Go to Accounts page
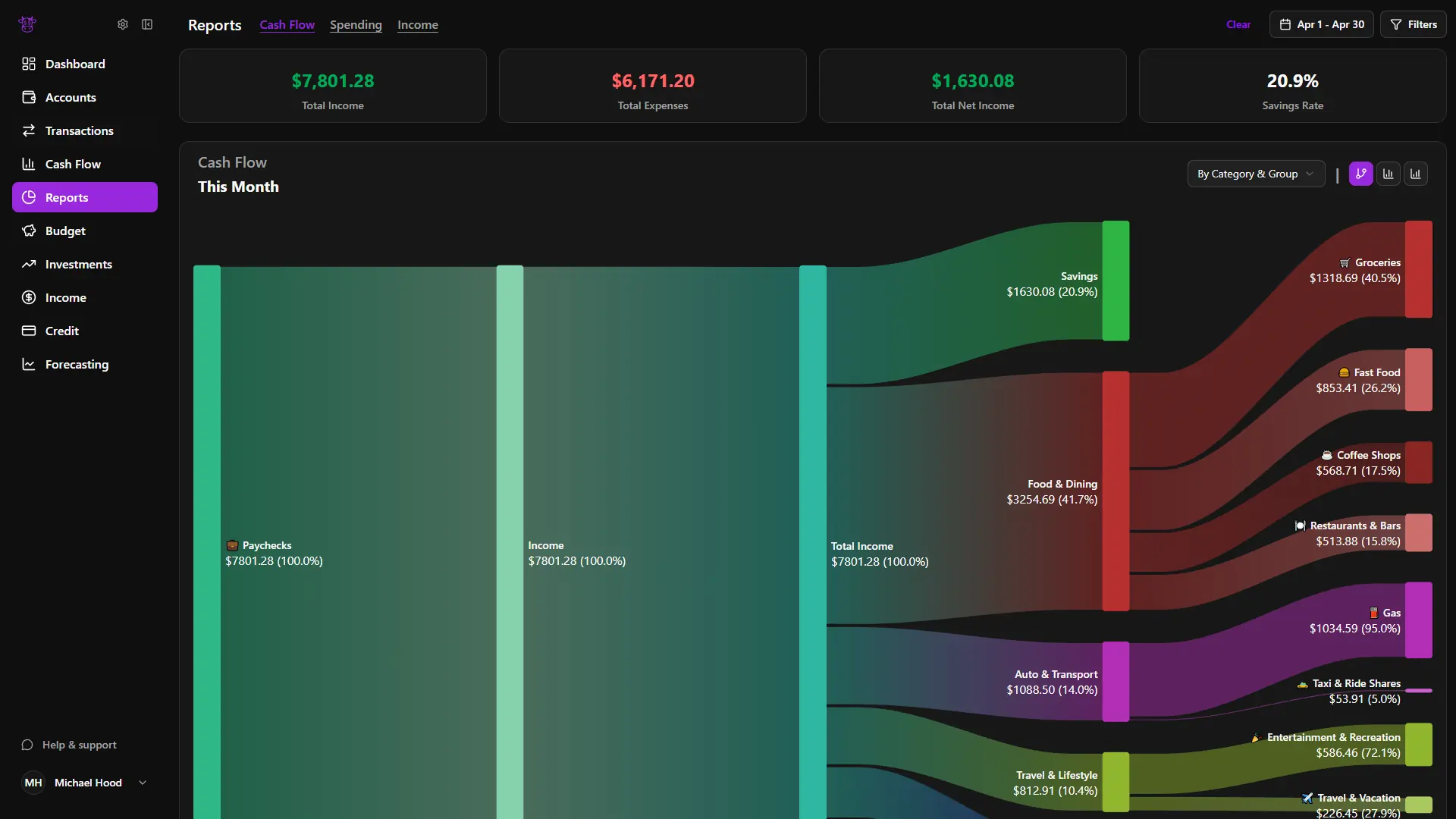Screen dimensions: 1456x819 coord(85,97)
